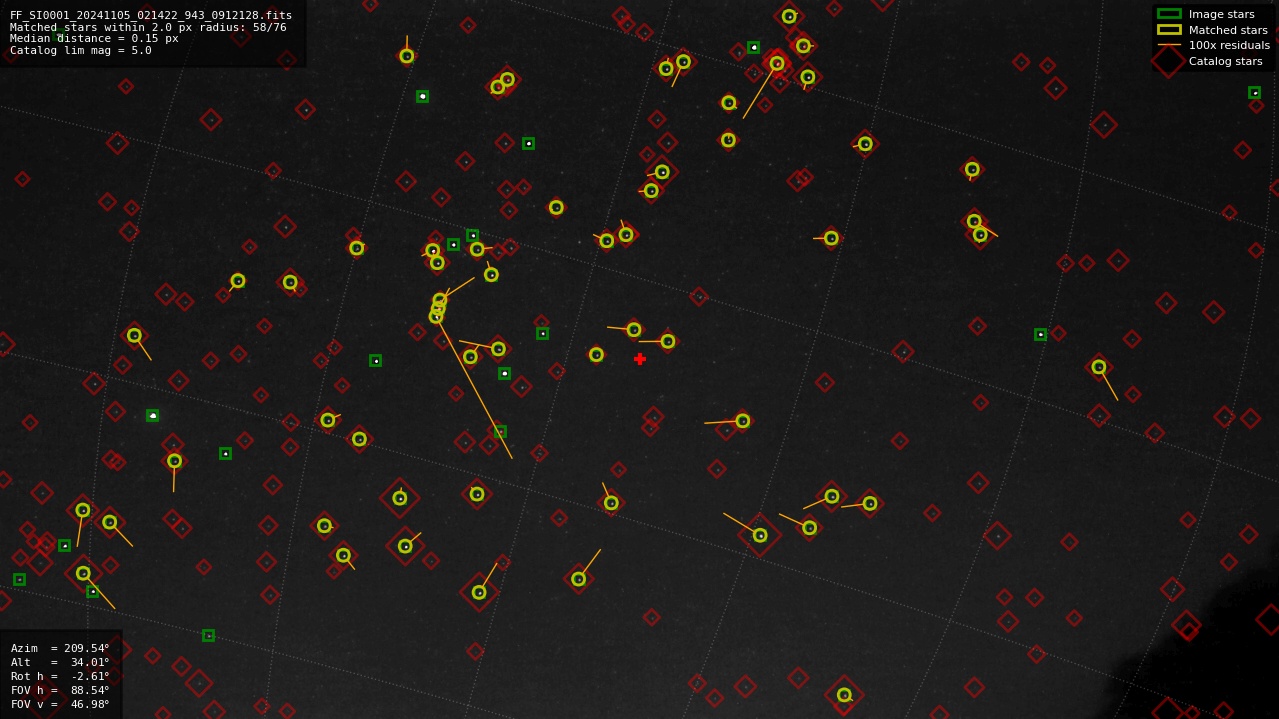1279x719 pixels.
Task: Click the orange 100x residuals legend line
Action: [1169, 45]
